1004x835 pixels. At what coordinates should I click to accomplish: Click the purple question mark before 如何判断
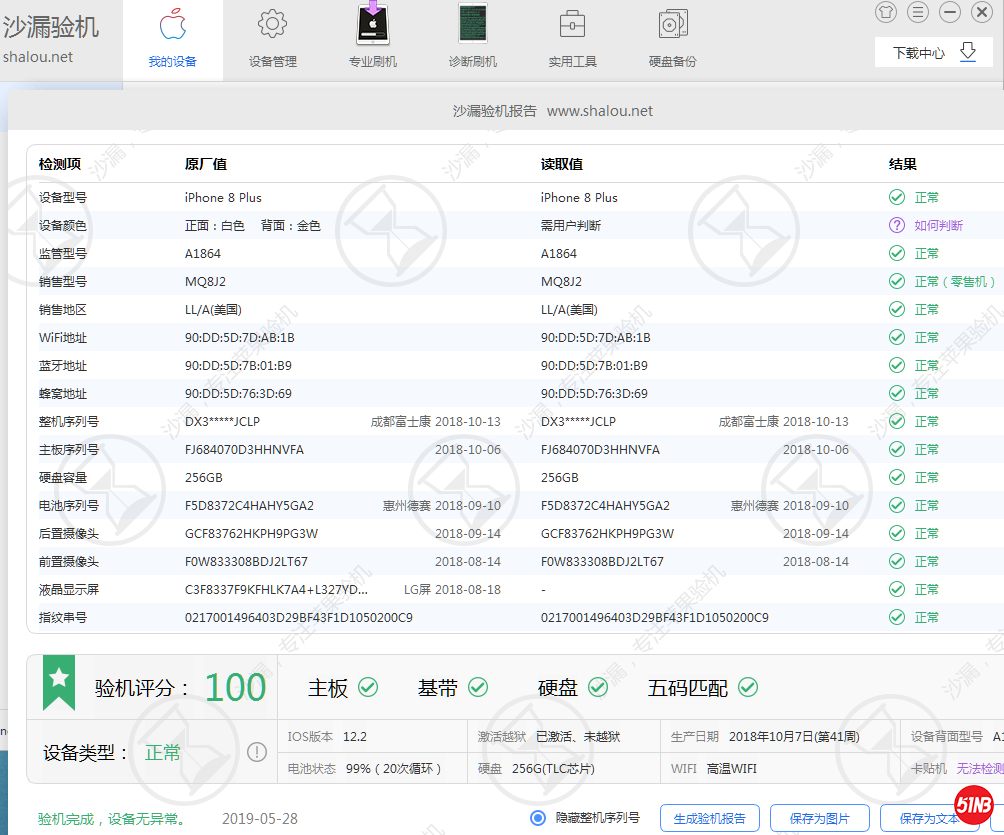896,225
